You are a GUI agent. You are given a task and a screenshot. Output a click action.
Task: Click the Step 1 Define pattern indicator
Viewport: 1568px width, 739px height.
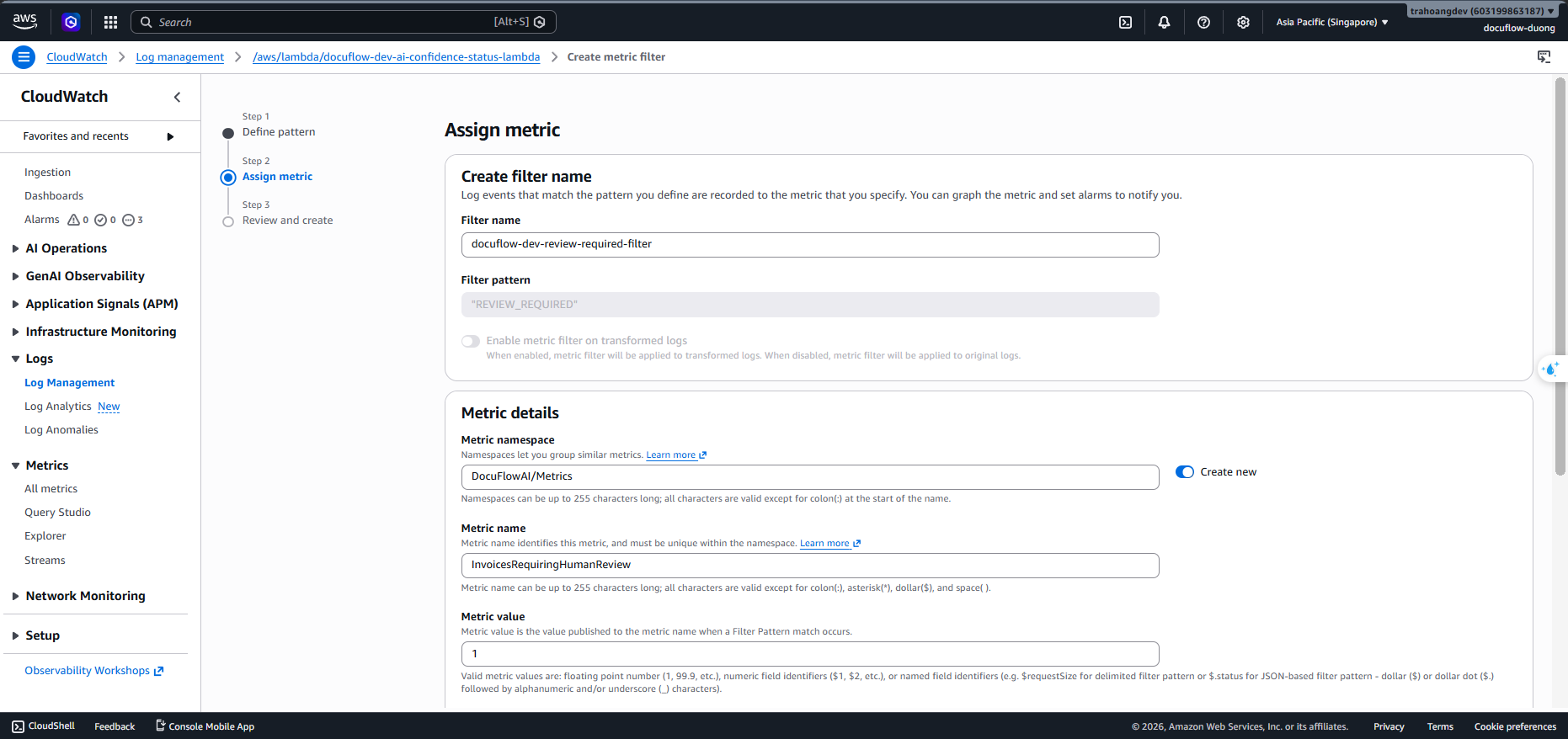[x=228, y=133]
